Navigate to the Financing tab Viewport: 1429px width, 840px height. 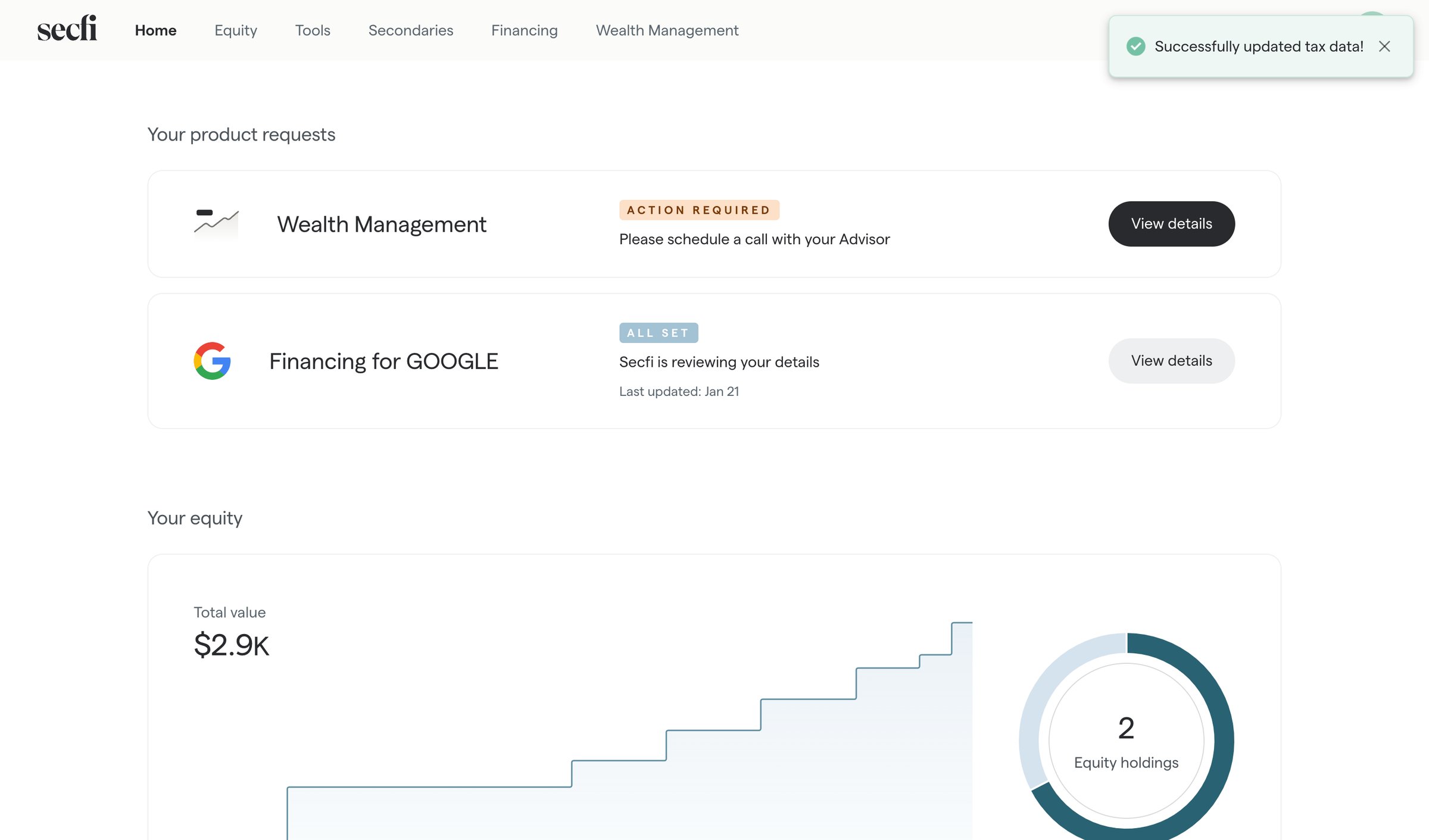pos(525,30)
